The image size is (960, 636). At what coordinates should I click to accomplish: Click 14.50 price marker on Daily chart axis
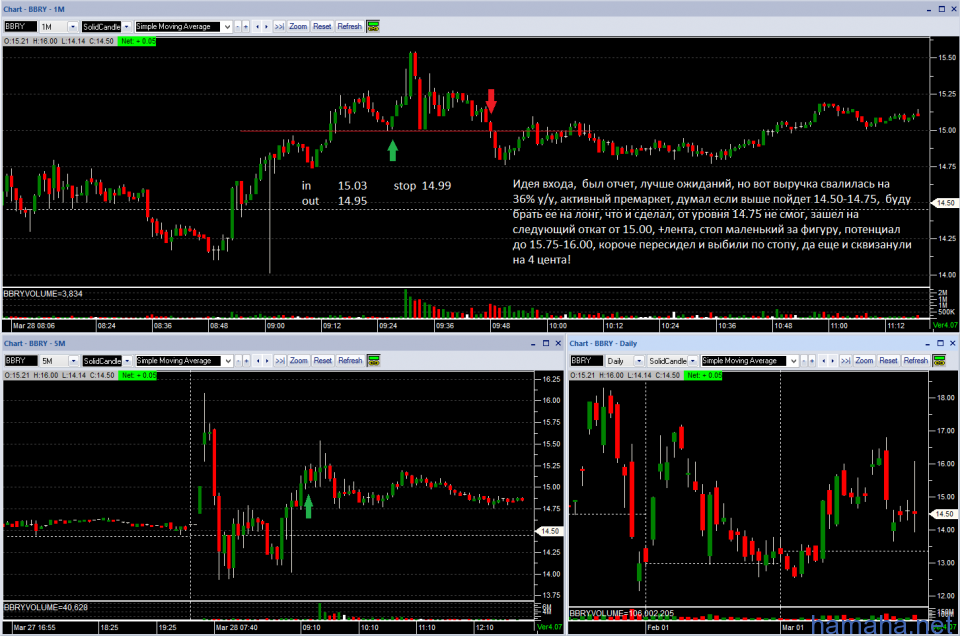click(x=944, y=514)
